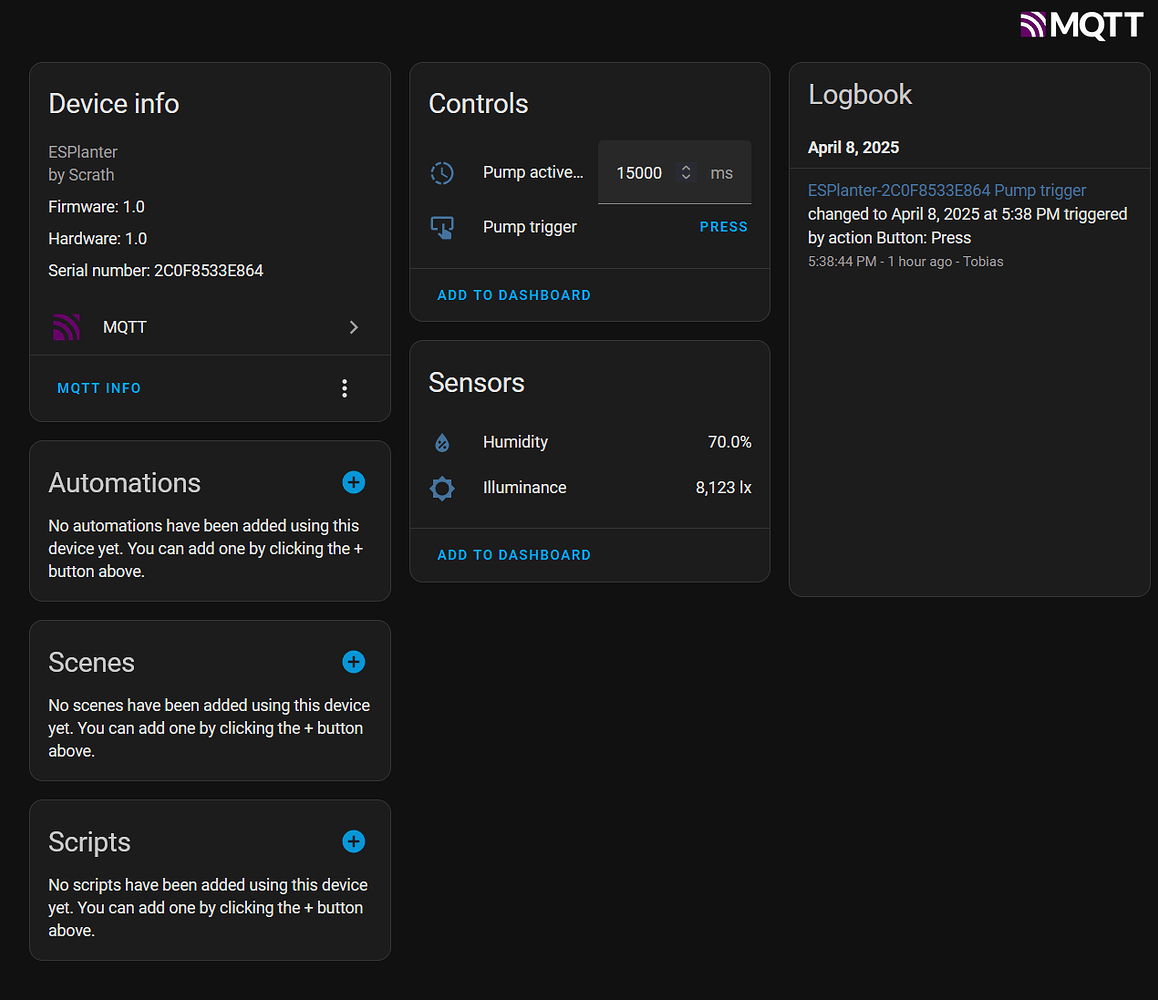This screenshot has width=1158, height=1000.
Task: Click the humidity droplet icon in Sensors
Action: tap(442, 442)
